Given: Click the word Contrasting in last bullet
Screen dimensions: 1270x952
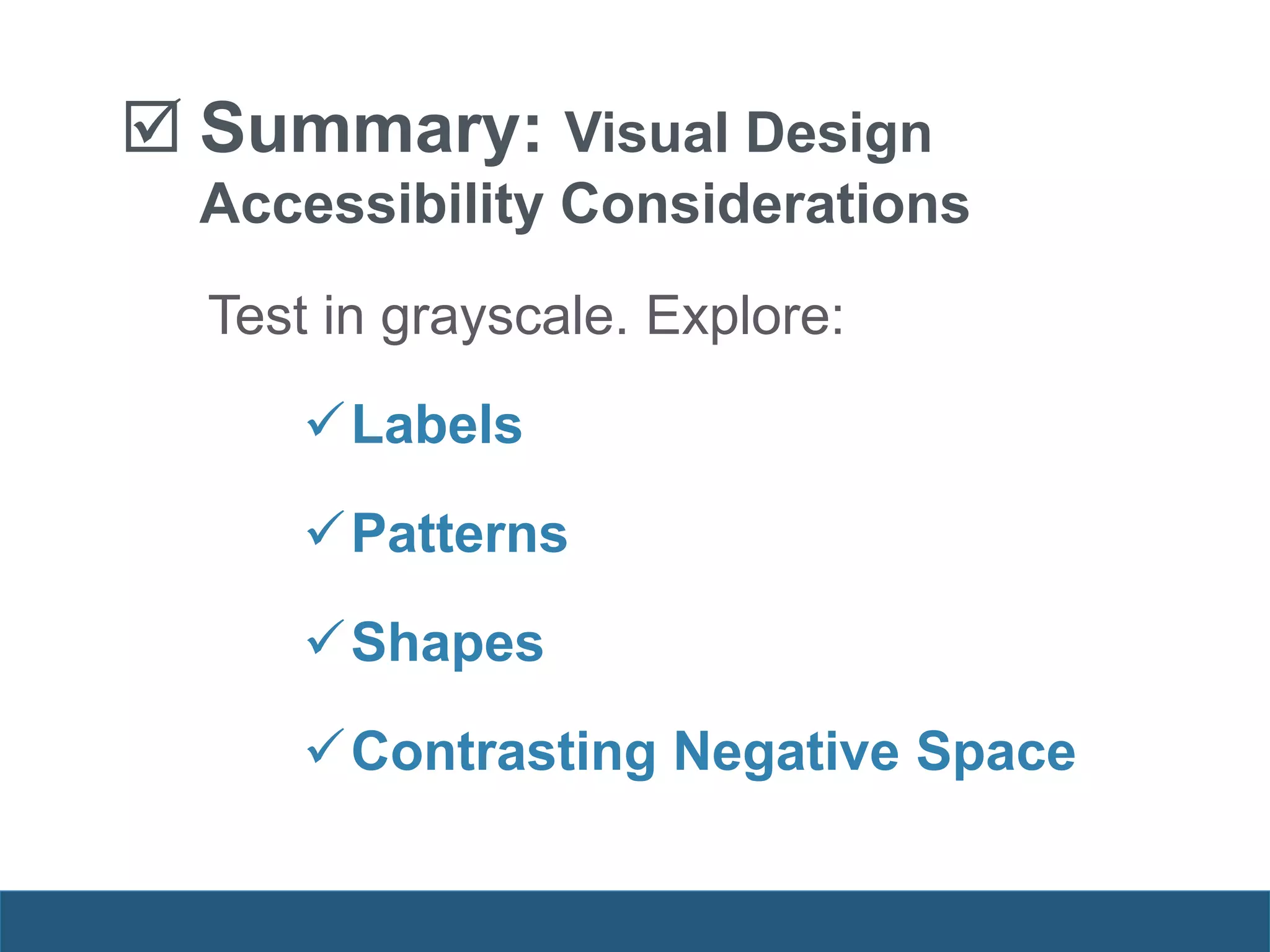Looking at the screenshot, I should (504, 752).
